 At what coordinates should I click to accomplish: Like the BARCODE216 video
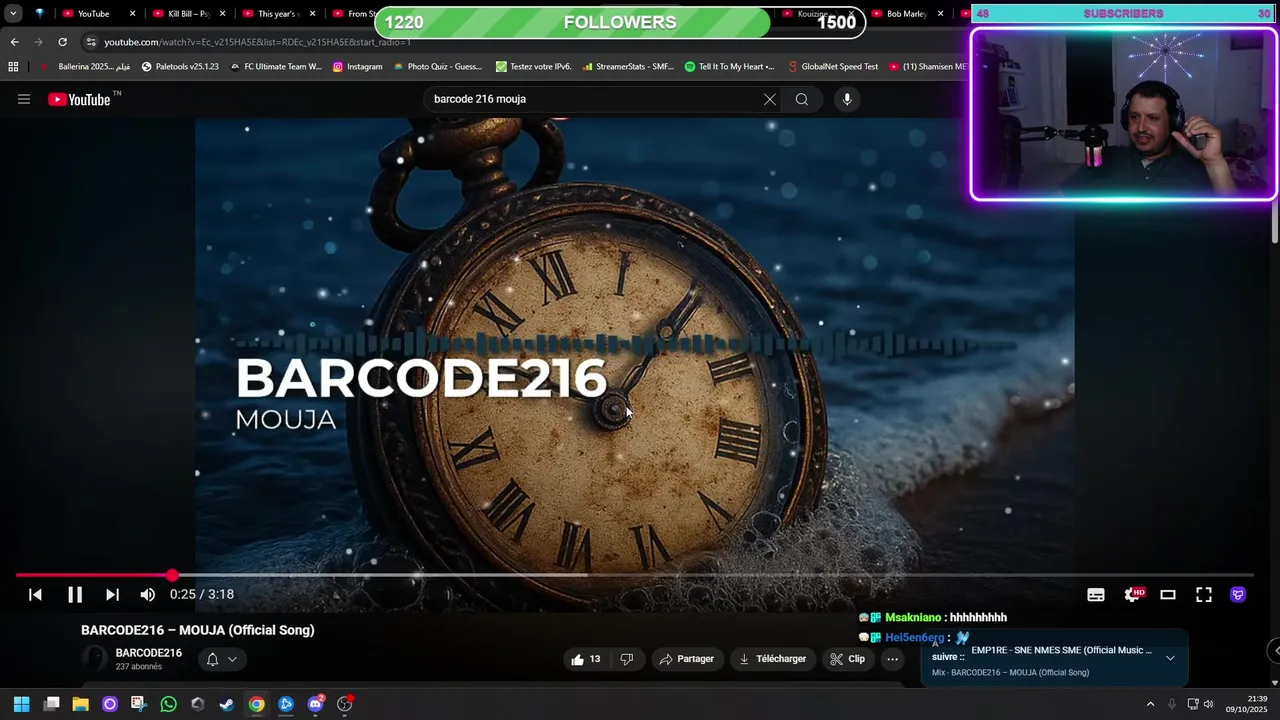point(586,659)
